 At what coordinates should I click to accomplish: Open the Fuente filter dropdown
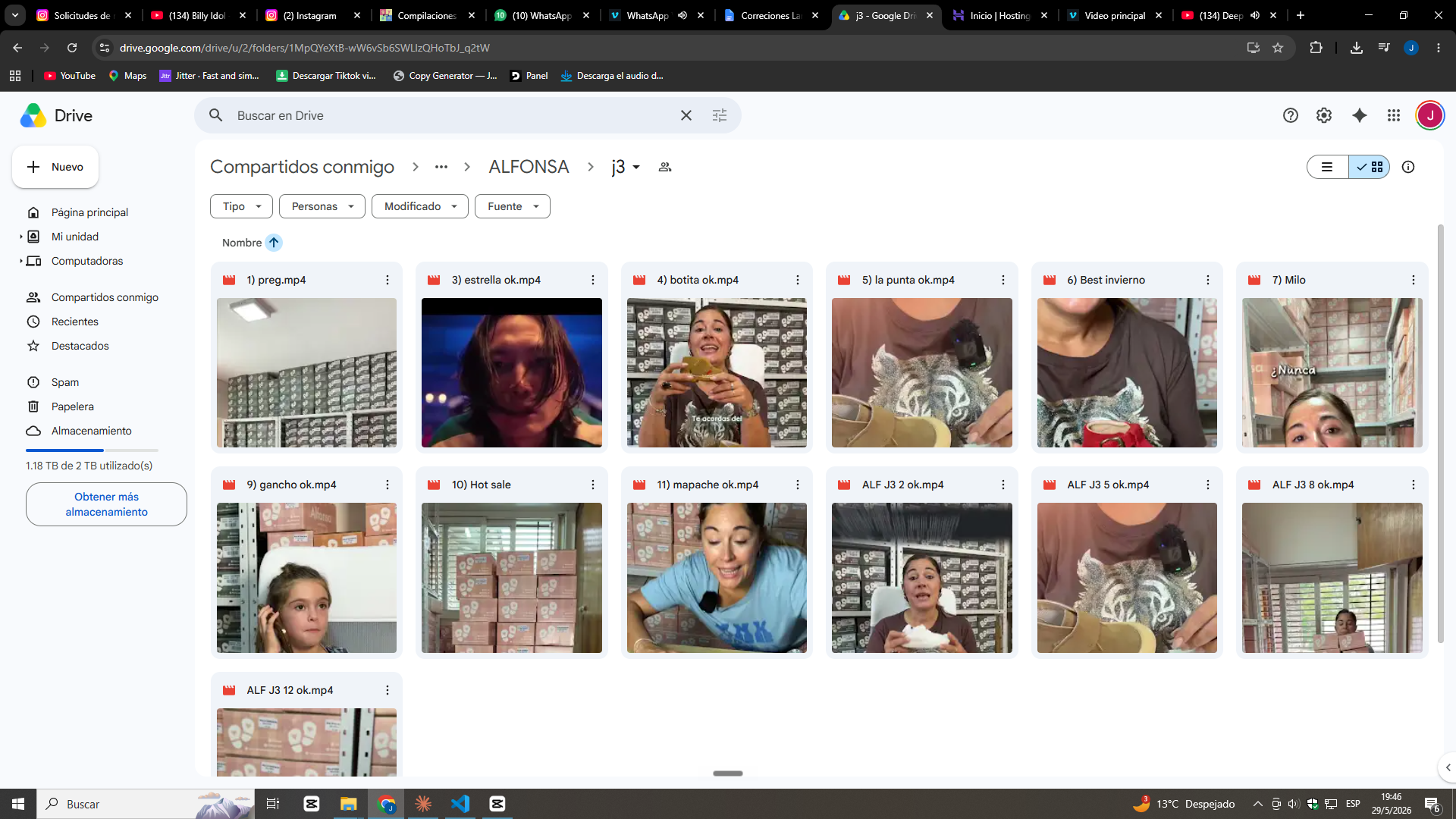tap(513, 206)
